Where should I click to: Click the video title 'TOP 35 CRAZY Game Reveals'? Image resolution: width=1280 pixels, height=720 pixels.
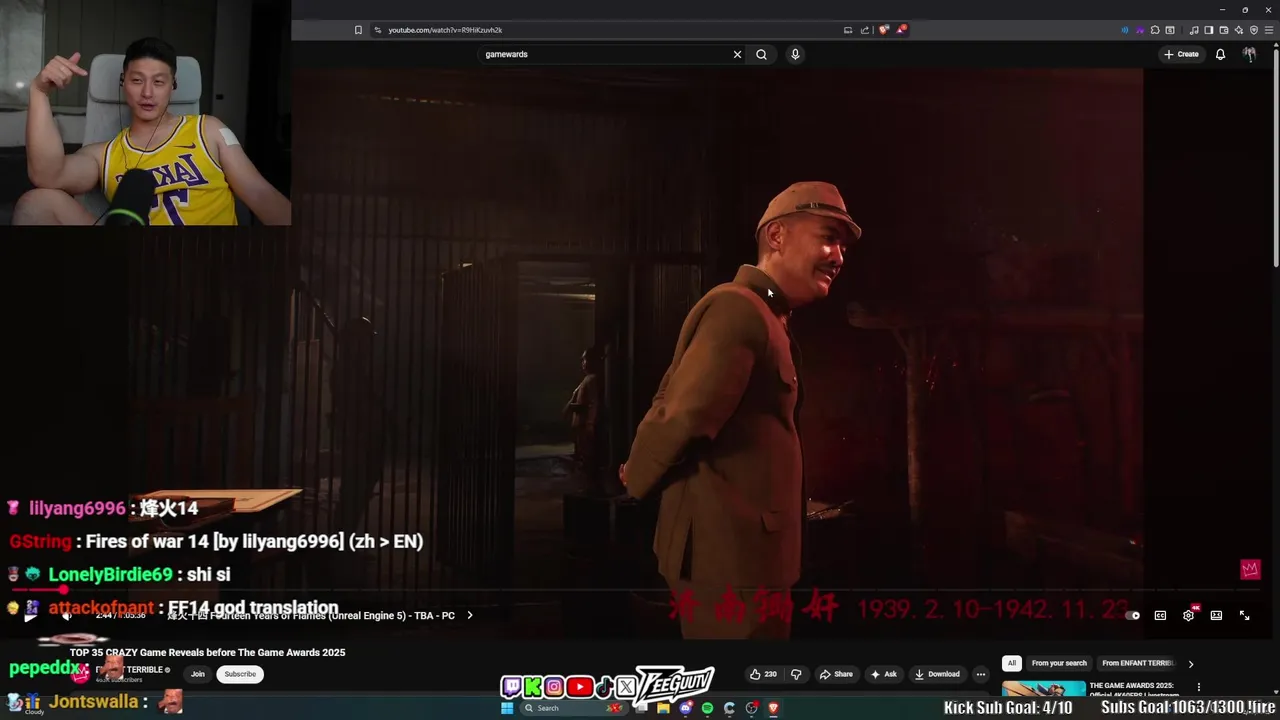coord(207,652)
